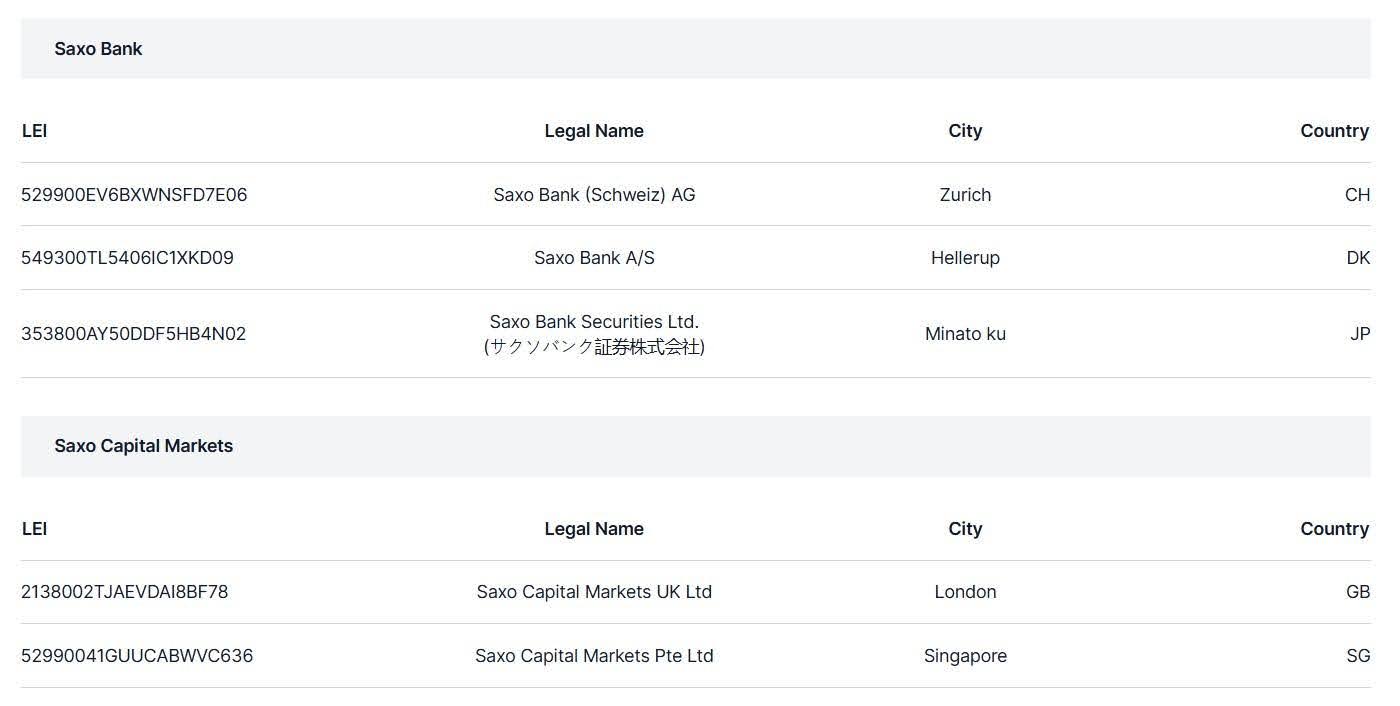Image resolution: width=1400 pixels, height=706 pixels.
Task: Click the Minato ku city cell
Action: [965, 334]
